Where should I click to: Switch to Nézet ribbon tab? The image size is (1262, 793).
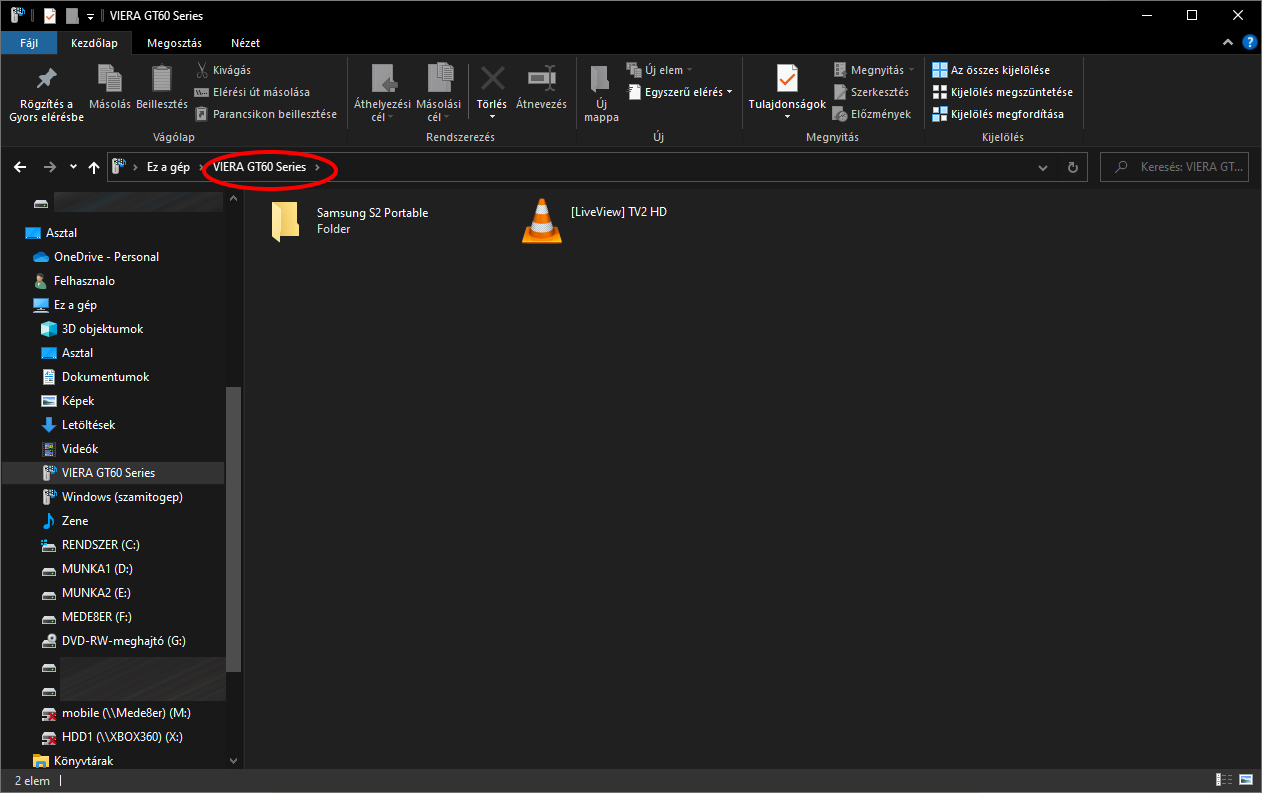coord(245,43)
